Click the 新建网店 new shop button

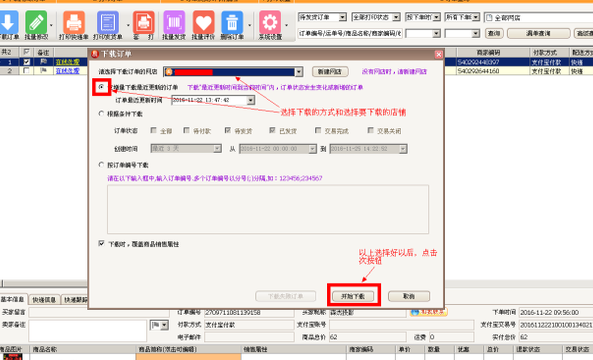pos(330,71)
